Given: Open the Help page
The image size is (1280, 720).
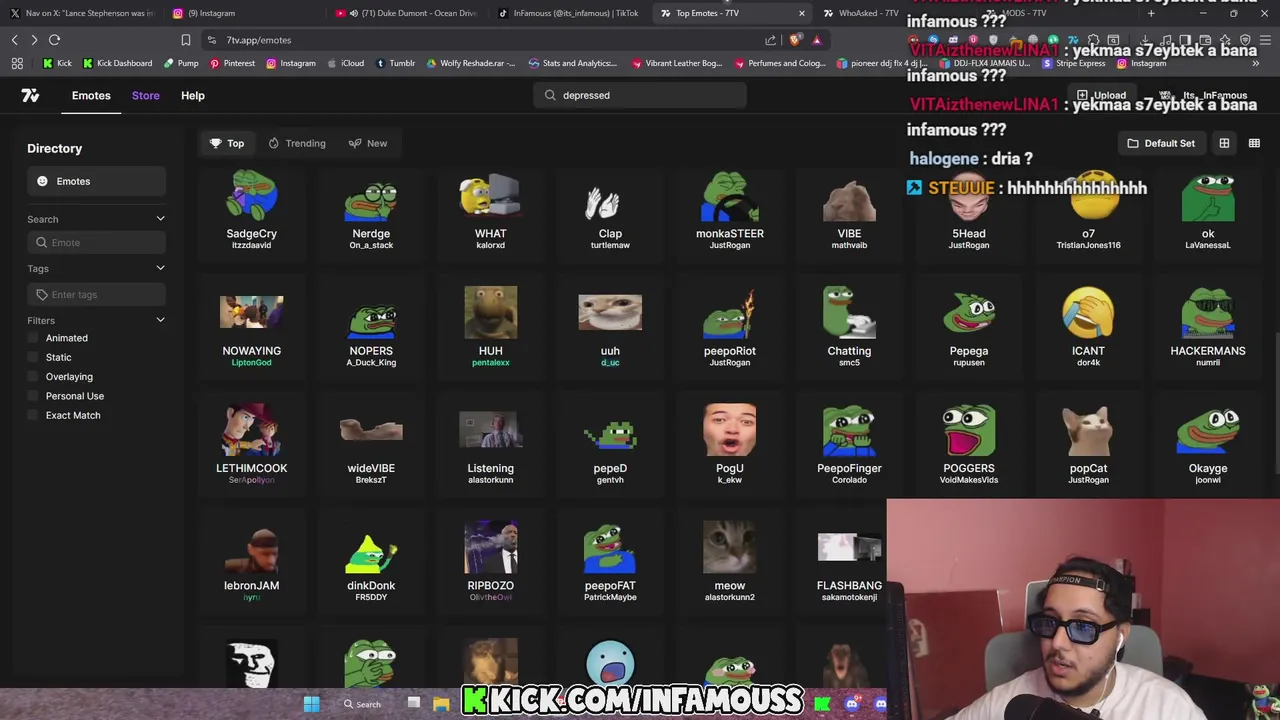Looking at the screenshot, I should point(193,95).
